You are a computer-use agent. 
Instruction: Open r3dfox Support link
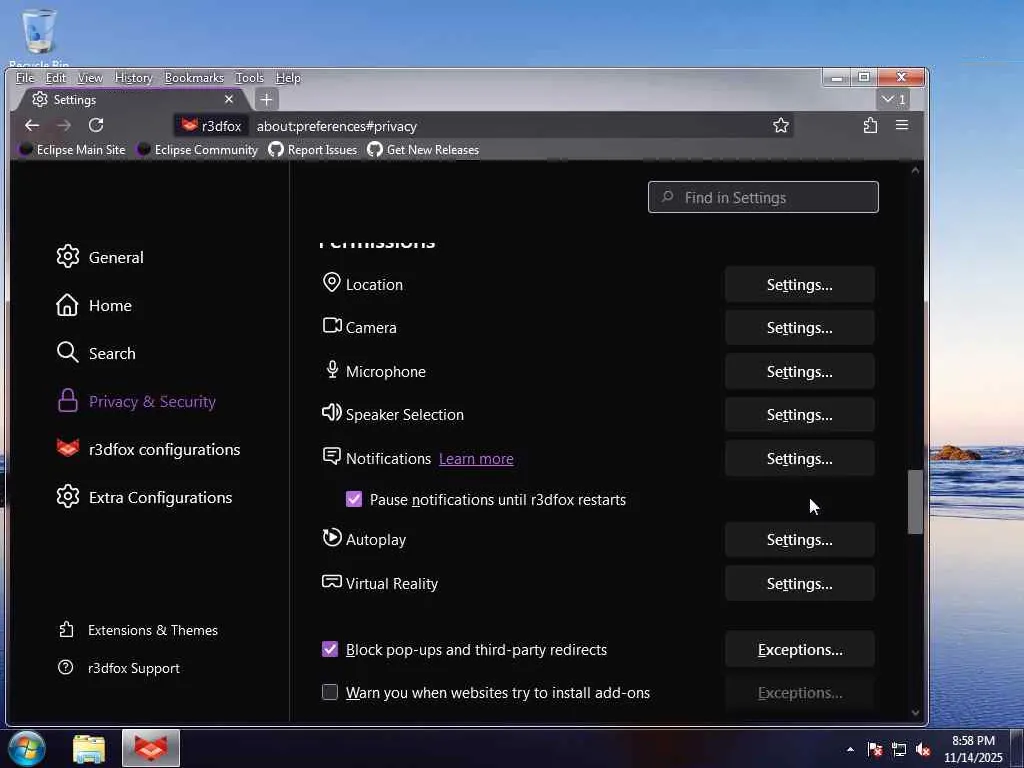[x=119, y=668]
